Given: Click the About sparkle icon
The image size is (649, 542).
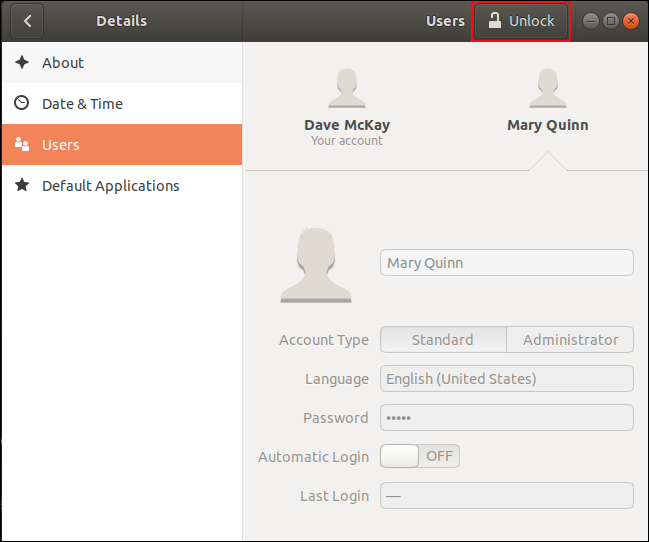Looking at the screenshot, I should [22, 62].
